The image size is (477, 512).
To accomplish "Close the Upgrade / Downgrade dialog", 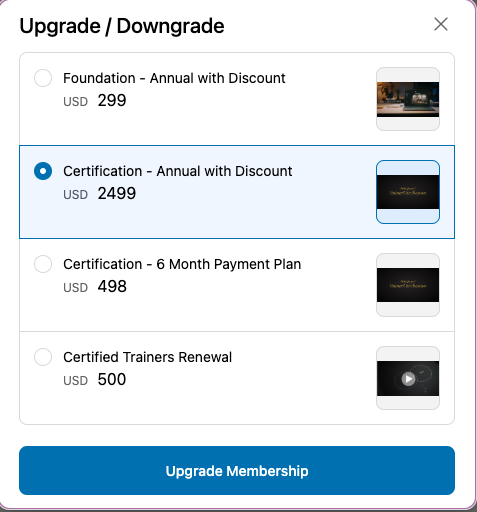I will coord(441,24).
